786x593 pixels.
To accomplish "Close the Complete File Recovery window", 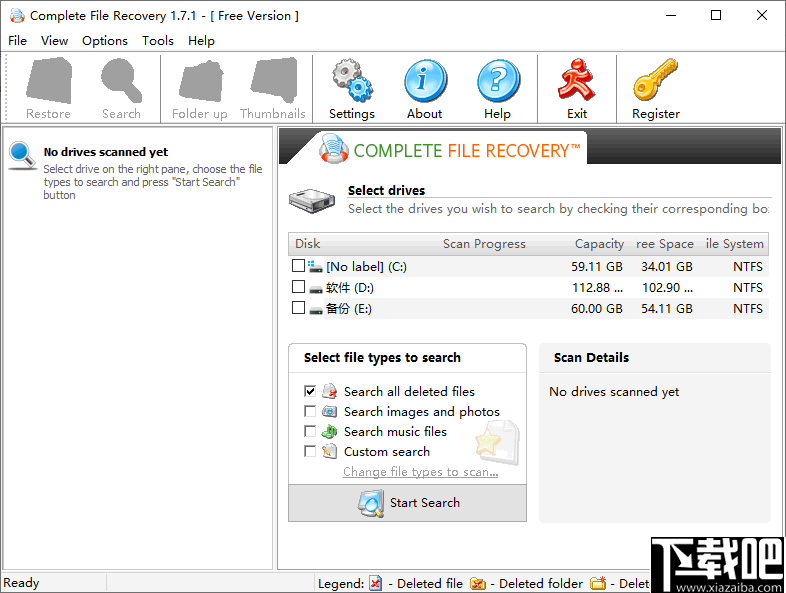I will tap(762, 16).
